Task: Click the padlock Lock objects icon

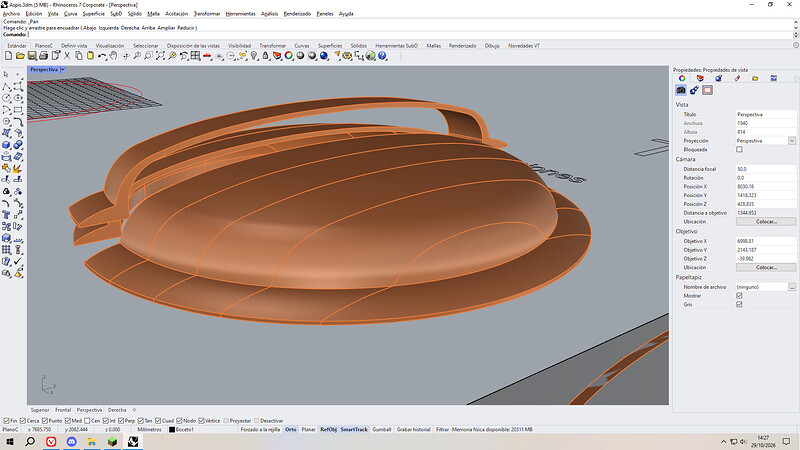Action: tap(265, 56)
